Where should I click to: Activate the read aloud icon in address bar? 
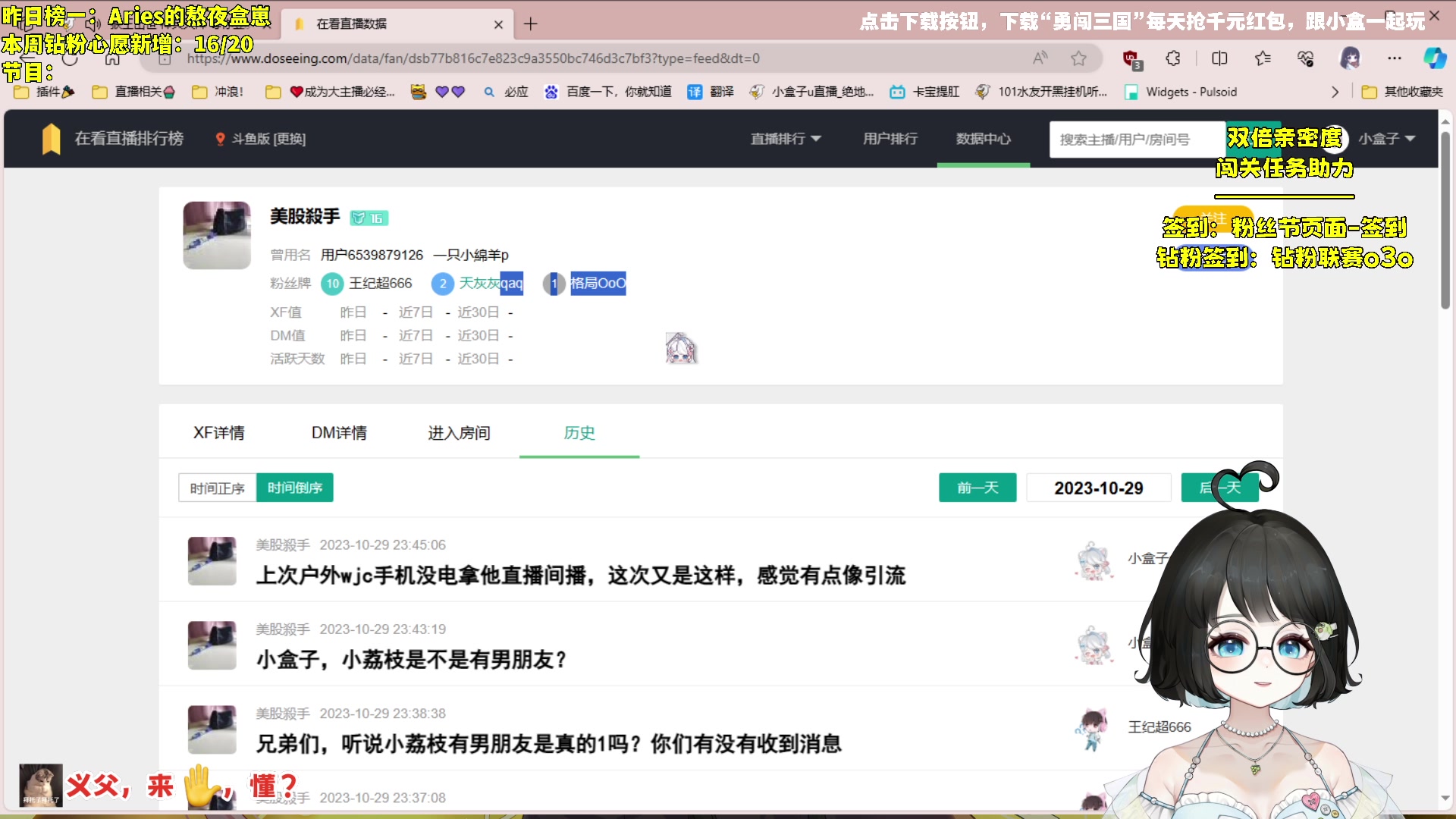point(1040,58)
